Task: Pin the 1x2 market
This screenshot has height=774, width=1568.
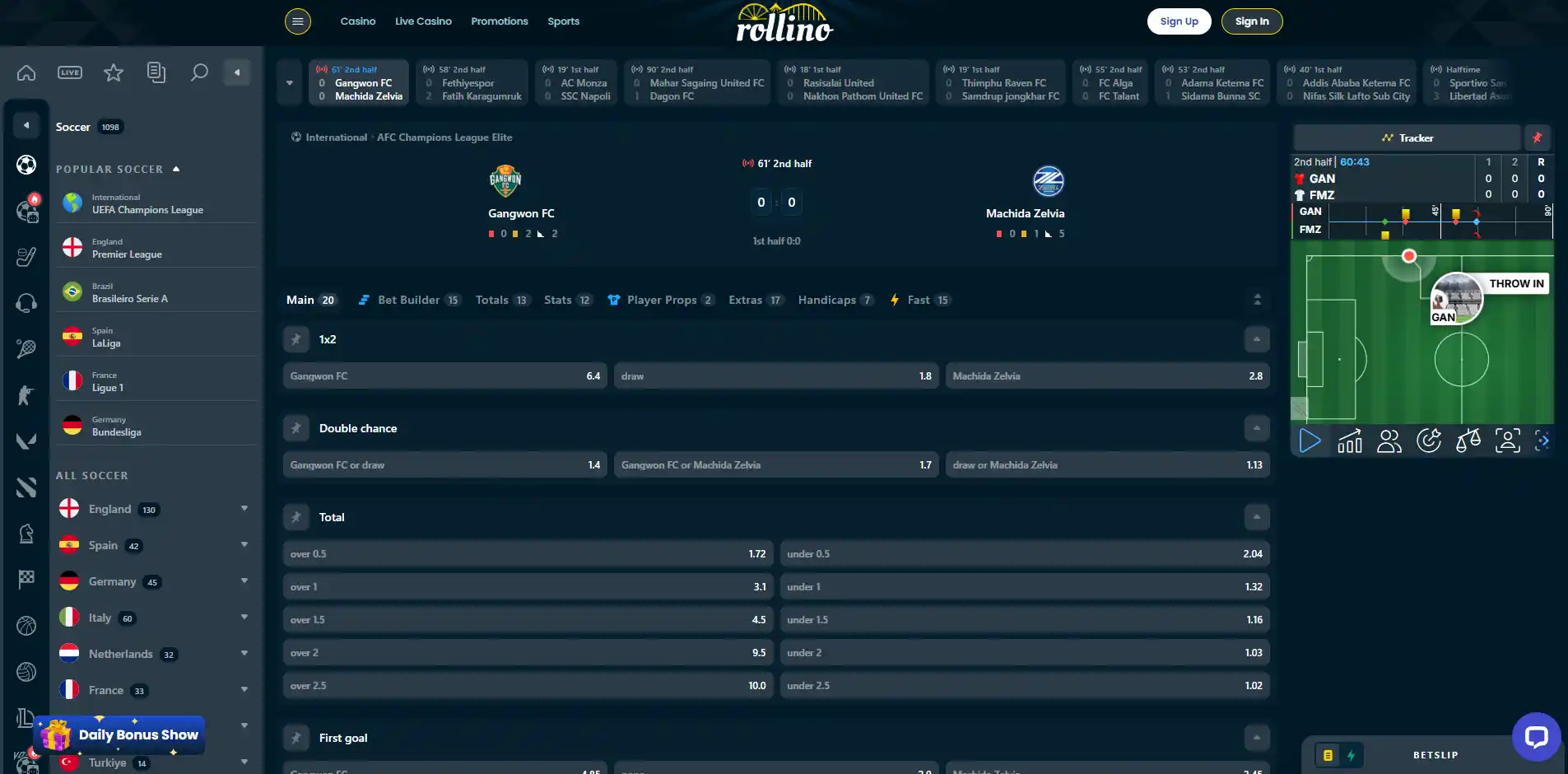Action: point(296,339)
